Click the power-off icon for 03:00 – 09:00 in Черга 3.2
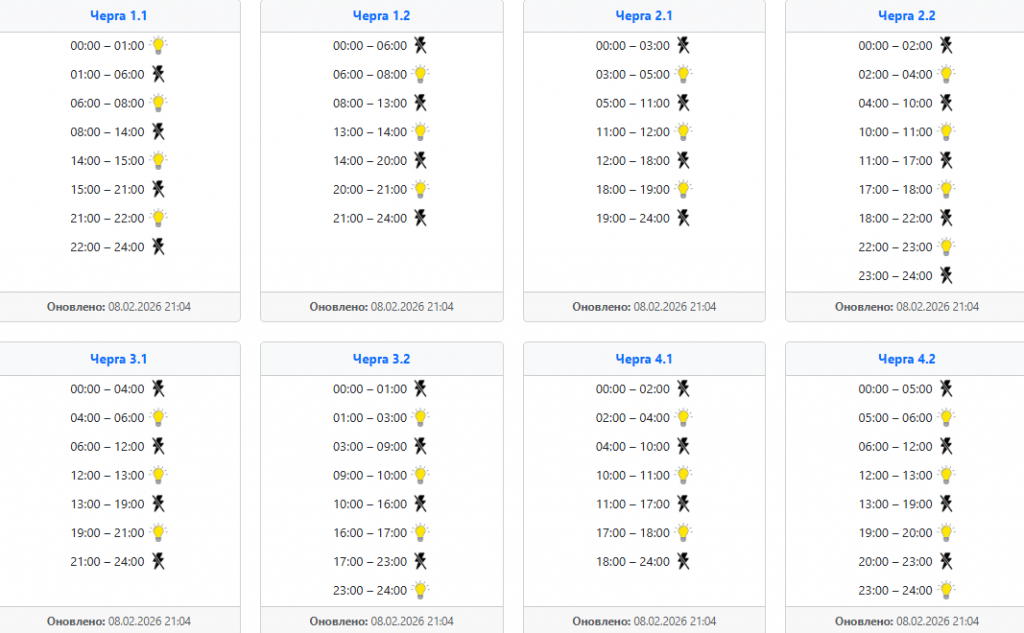 (421, 446)
